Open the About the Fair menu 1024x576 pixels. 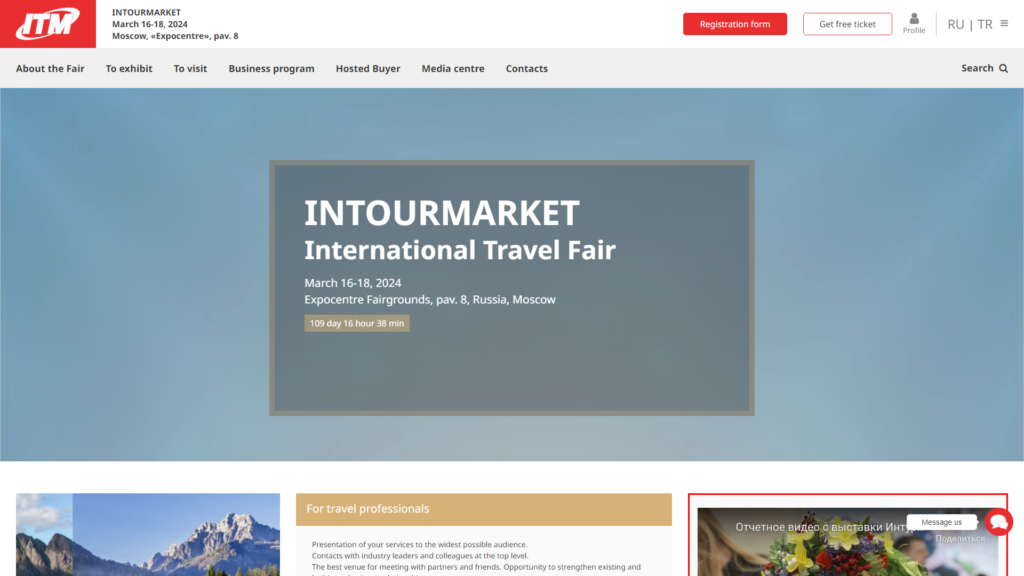click(50, 69)
